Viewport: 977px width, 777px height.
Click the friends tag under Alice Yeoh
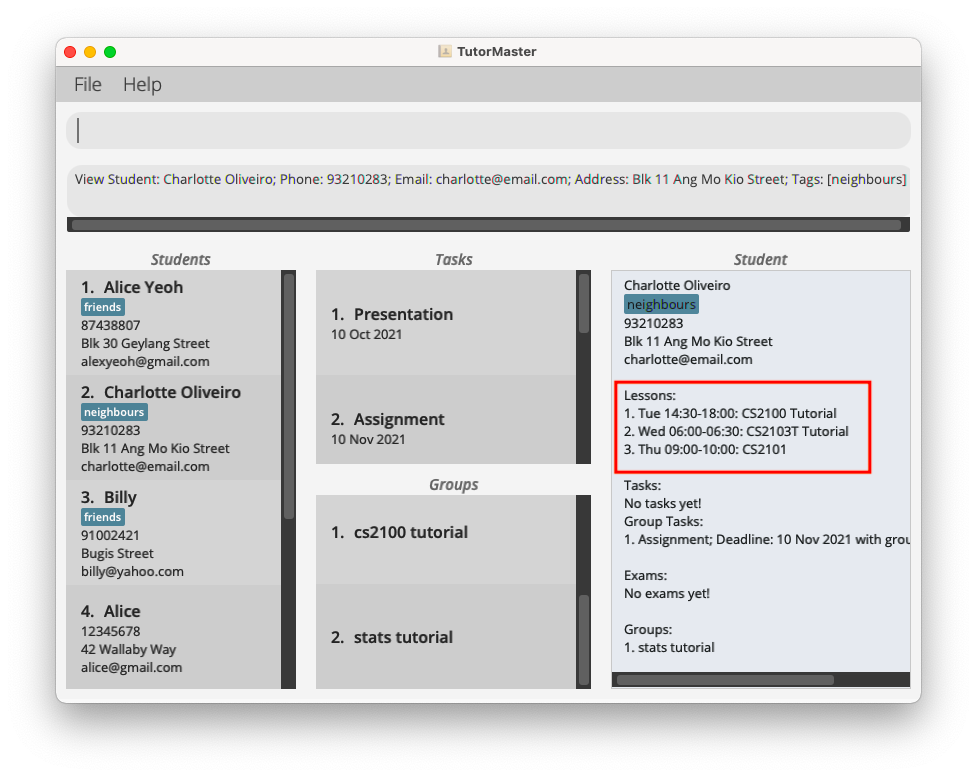[103, 307]
